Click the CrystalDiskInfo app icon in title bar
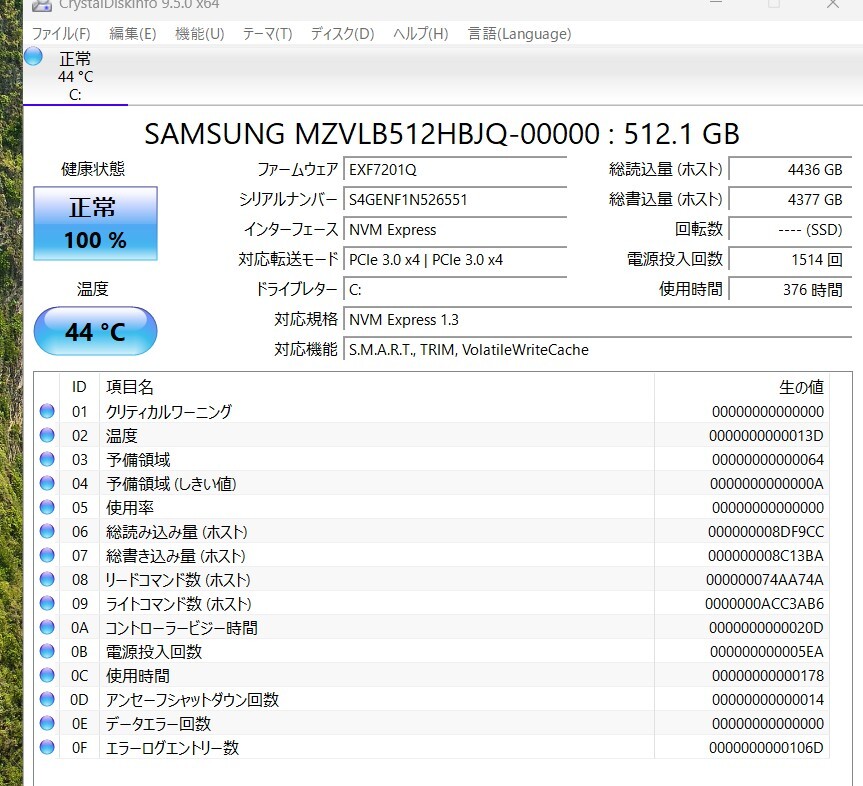 (42, 5)
